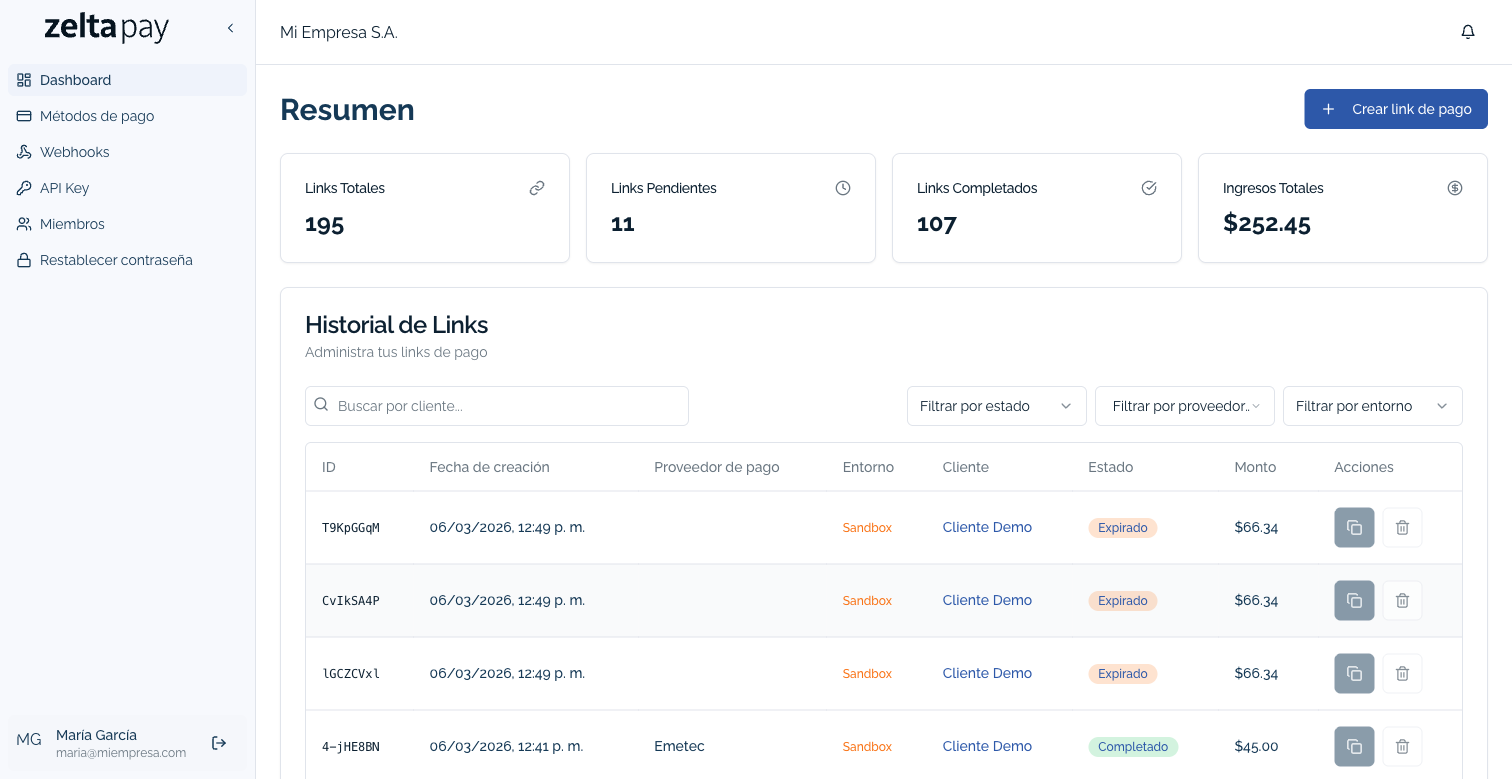Viewport: 1512px width, 779px height.
Task: Open the Filtrar por estado dropdown
Action: (996, 406)
